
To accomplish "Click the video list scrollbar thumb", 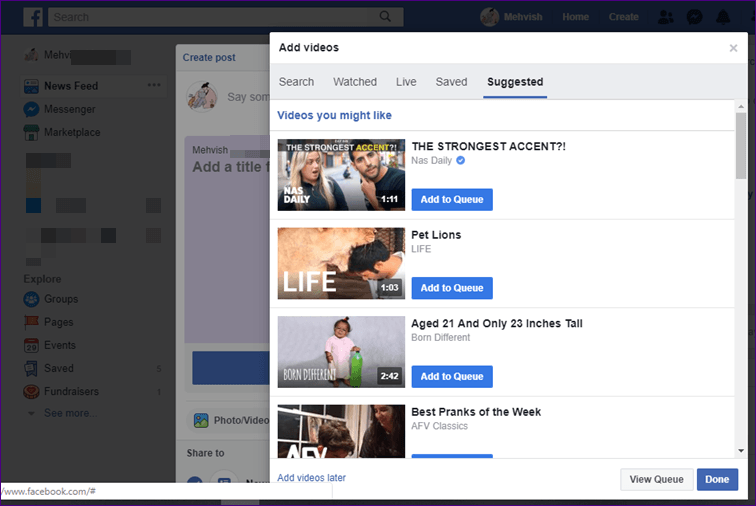I will pos(741,146).
